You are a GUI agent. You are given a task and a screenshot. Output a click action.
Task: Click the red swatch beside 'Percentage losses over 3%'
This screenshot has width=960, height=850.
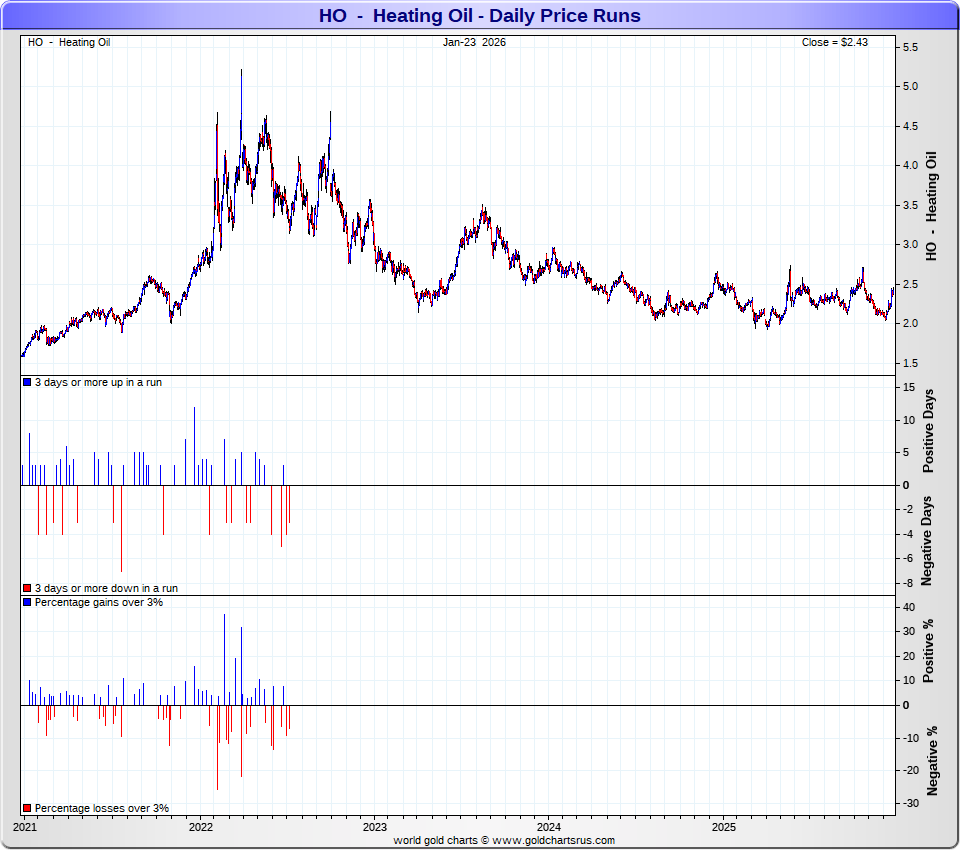tap(27, 808)
